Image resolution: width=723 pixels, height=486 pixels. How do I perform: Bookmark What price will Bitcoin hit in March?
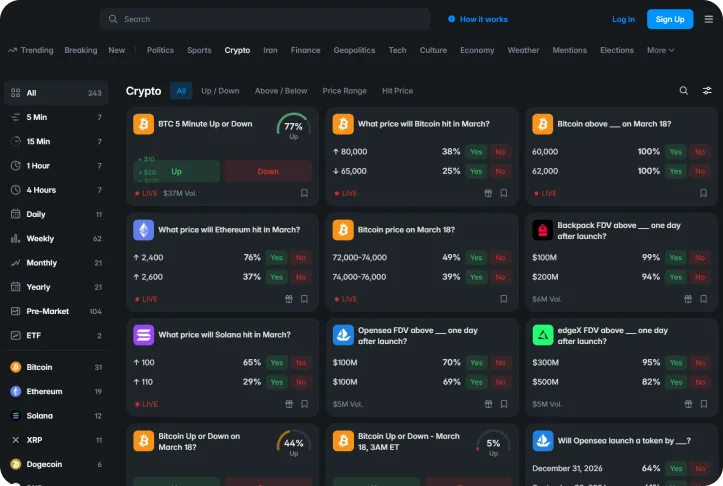(x=504, y=193)
